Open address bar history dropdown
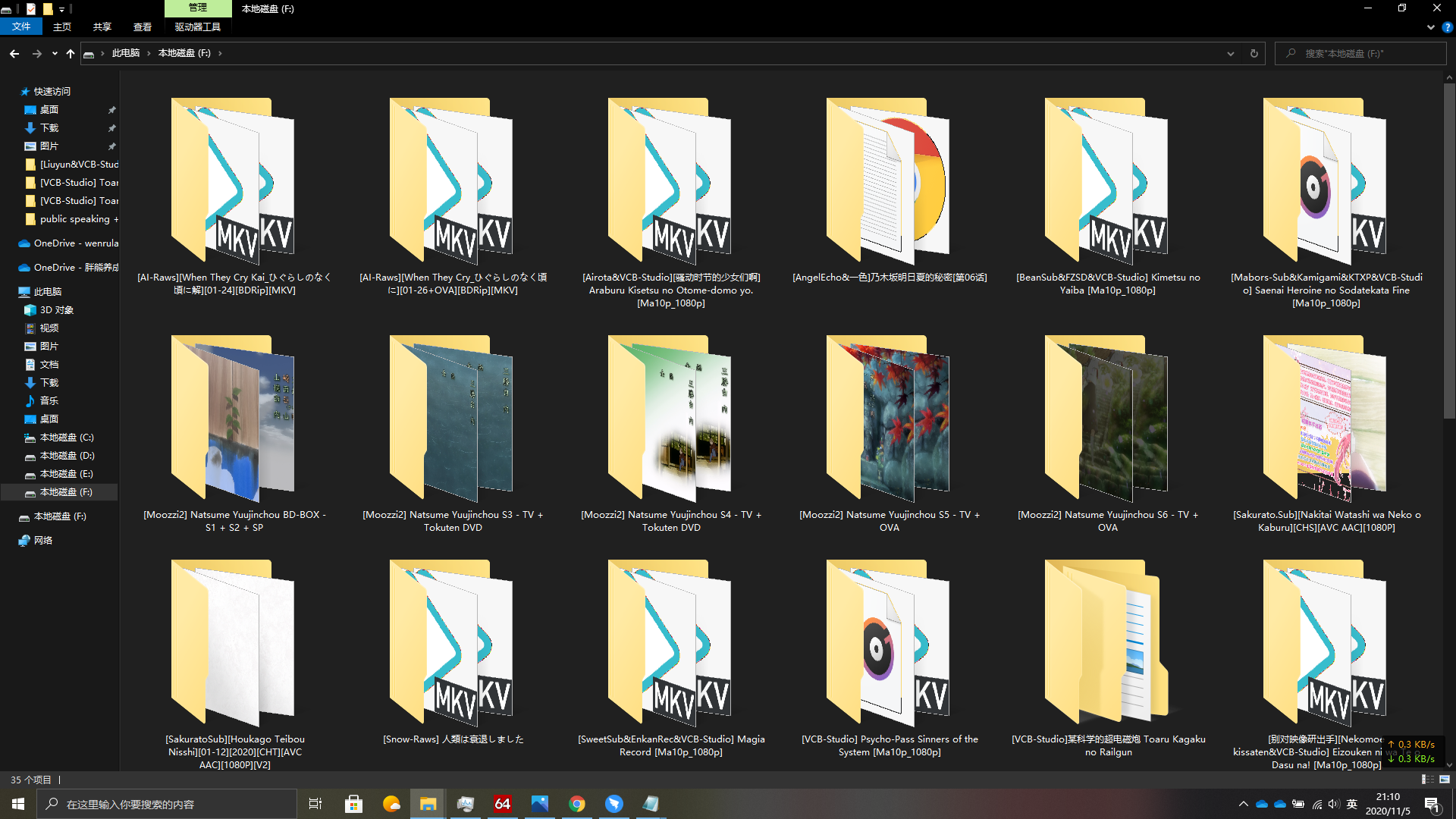 pyautogui.click(x=1231, y=53)
